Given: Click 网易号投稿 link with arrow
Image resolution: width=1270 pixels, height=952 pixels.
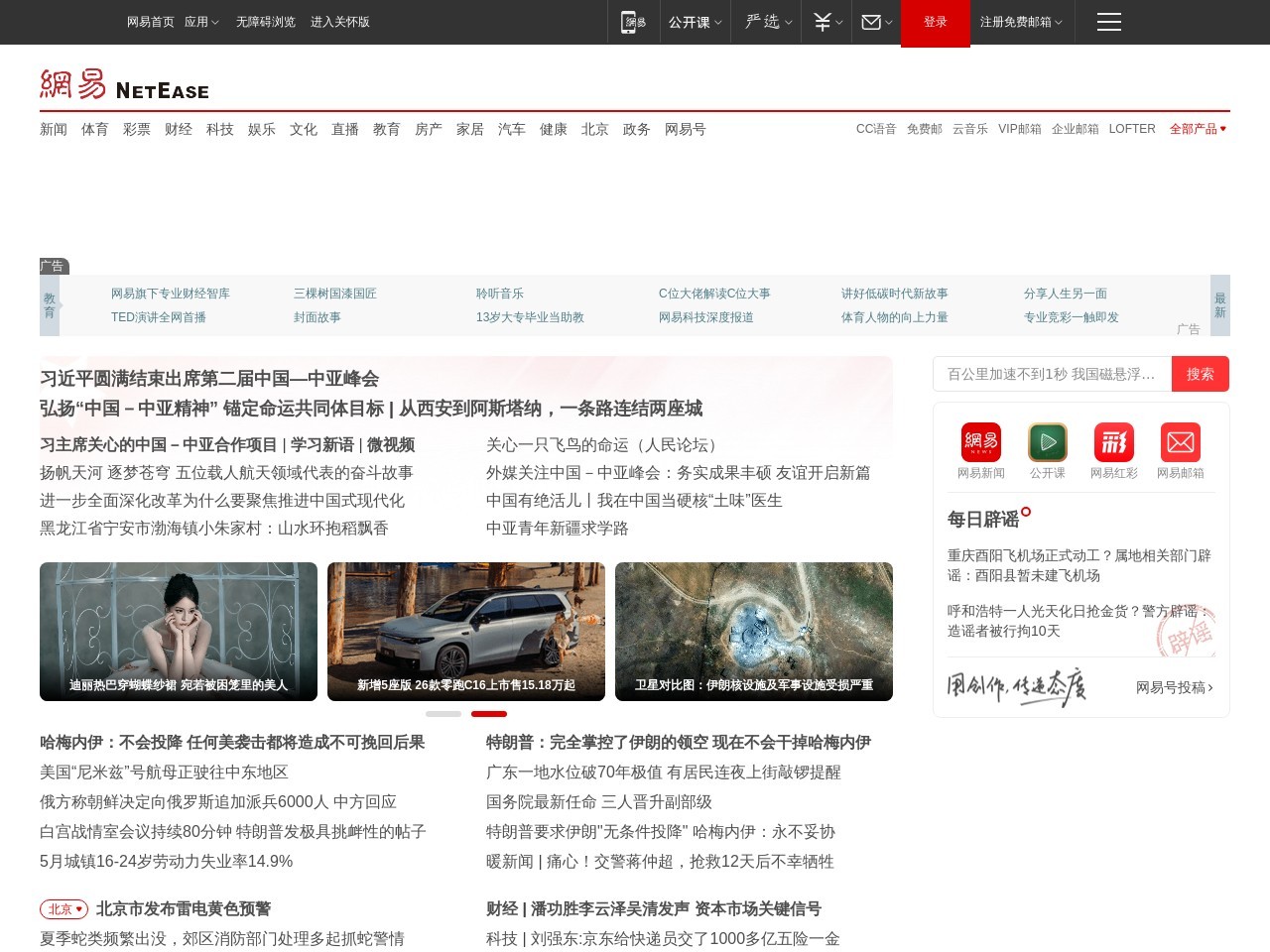Looking at the screenshot, I should click(x=1175, y=687).
